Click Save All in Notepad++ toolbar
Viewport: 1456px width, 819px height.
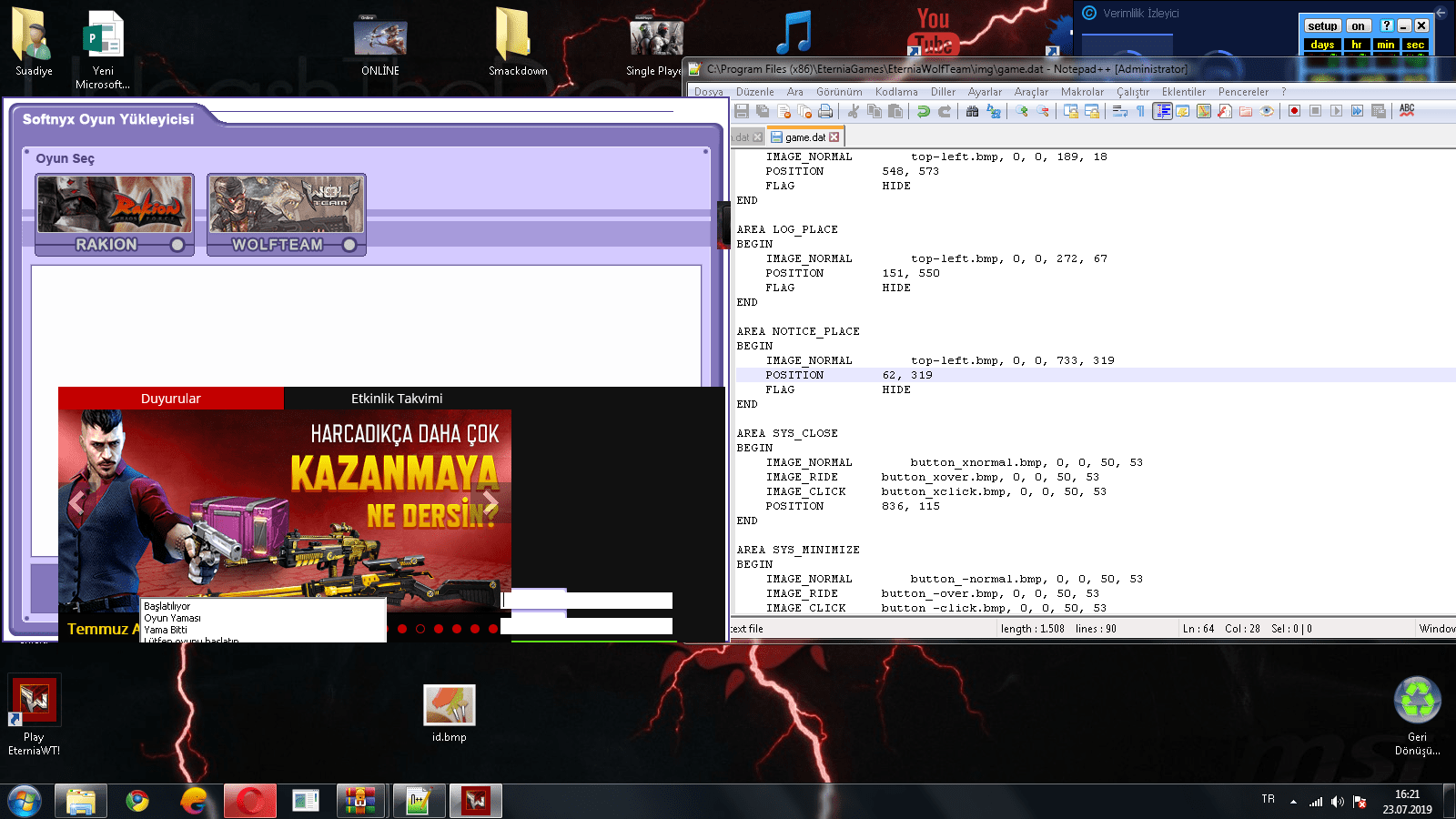coord(763,111)
